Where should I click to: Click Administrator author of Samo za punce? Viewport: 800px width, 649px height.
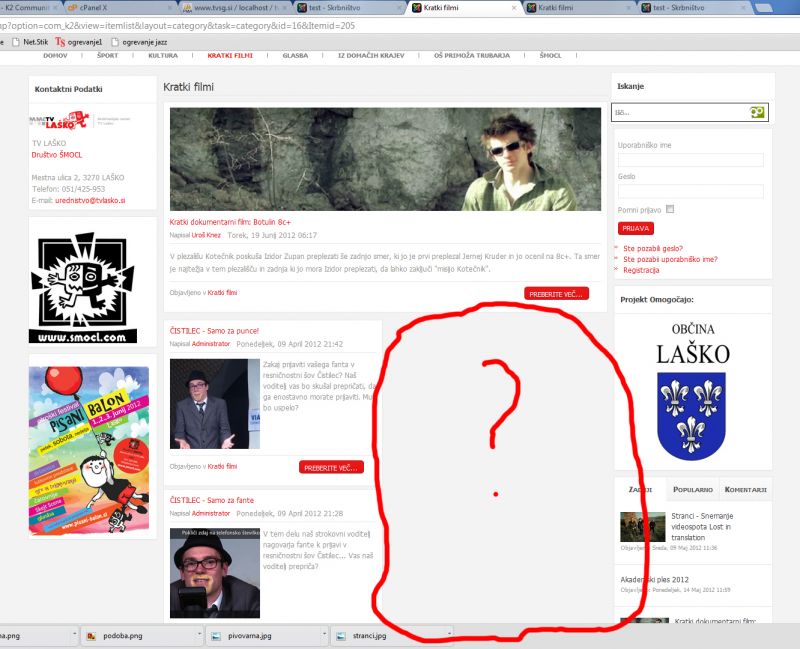pyautogui.click(x=211, y=344)
